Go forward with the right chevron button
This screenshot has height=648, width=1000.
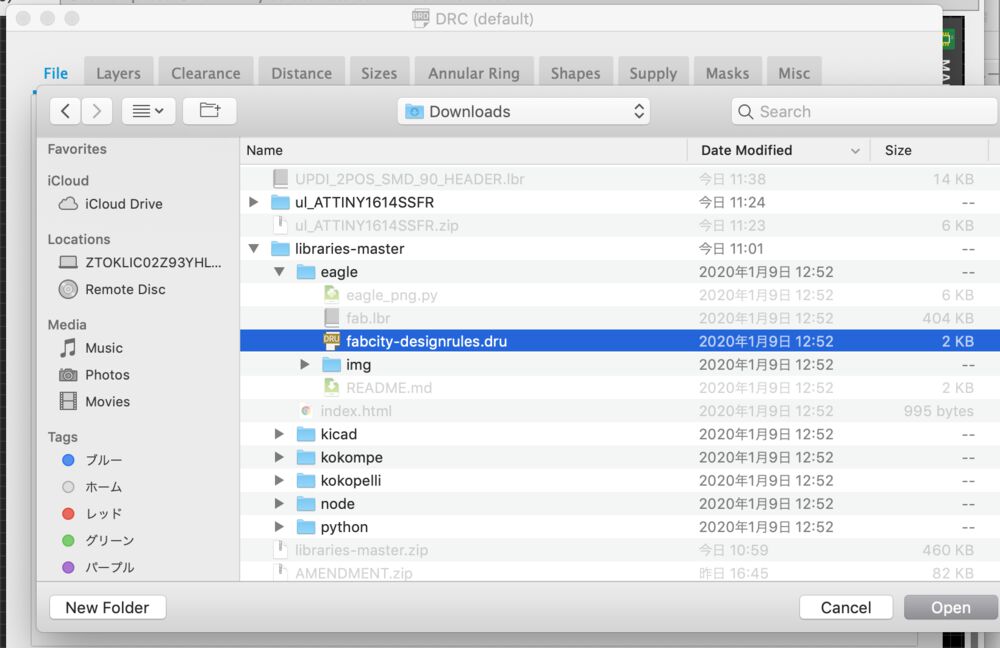pos(96,111)
